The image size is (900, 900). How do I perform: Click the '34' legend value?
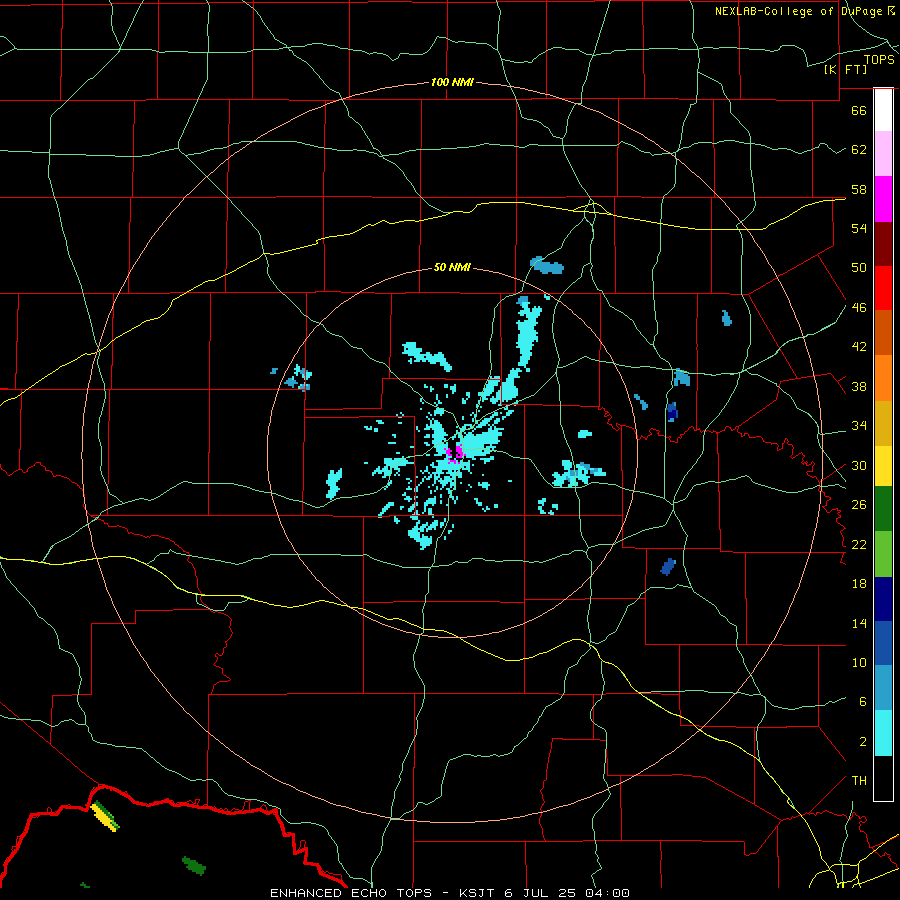click(859, 426)
